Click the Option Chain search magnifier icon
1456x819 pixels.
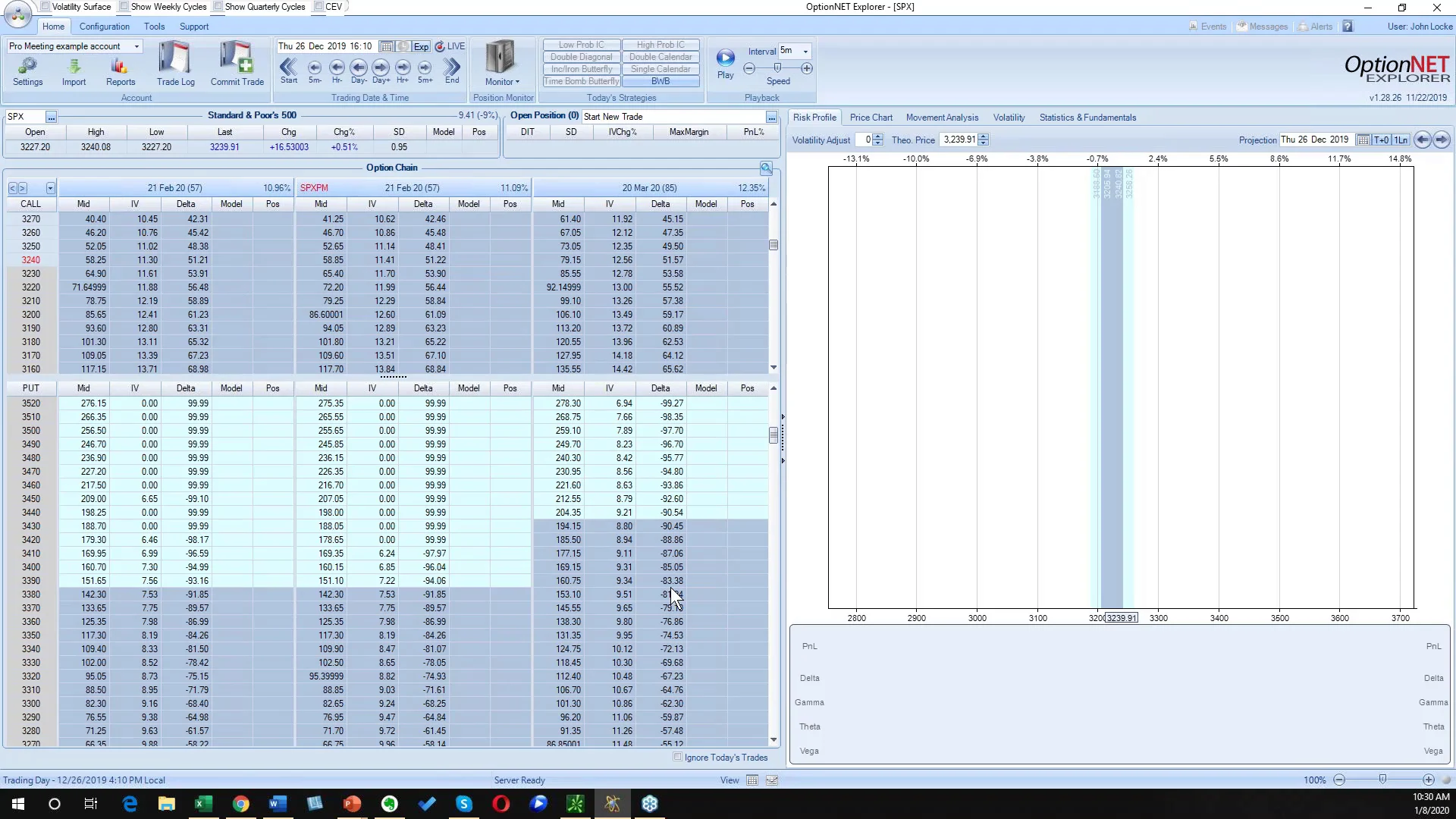[766, 168]
